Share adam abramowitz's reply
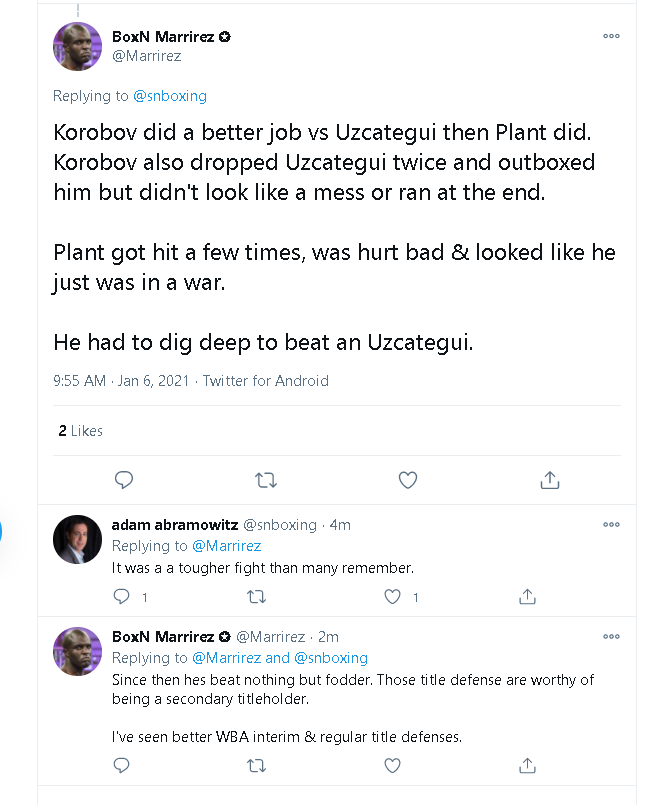 (527, 596)
